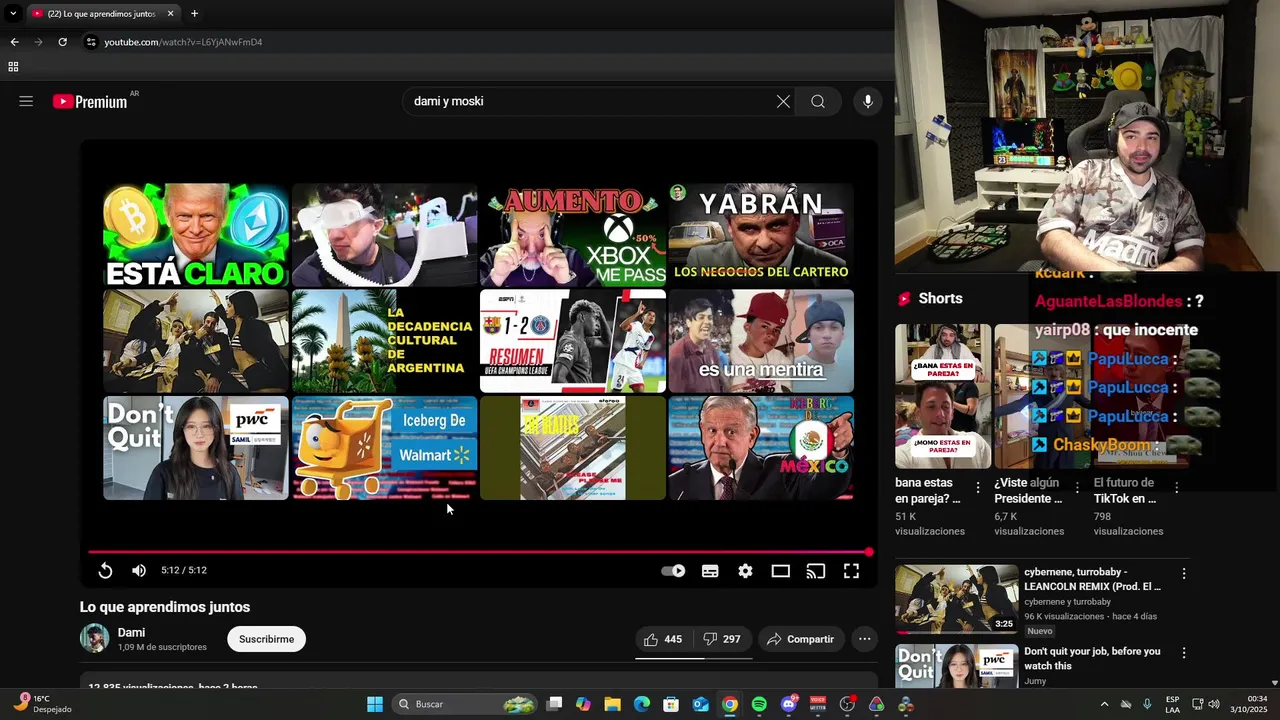Open options for LEANCOLN REMIX video
Viewport: 1280px width, 720px height.
coord(1184,574)
